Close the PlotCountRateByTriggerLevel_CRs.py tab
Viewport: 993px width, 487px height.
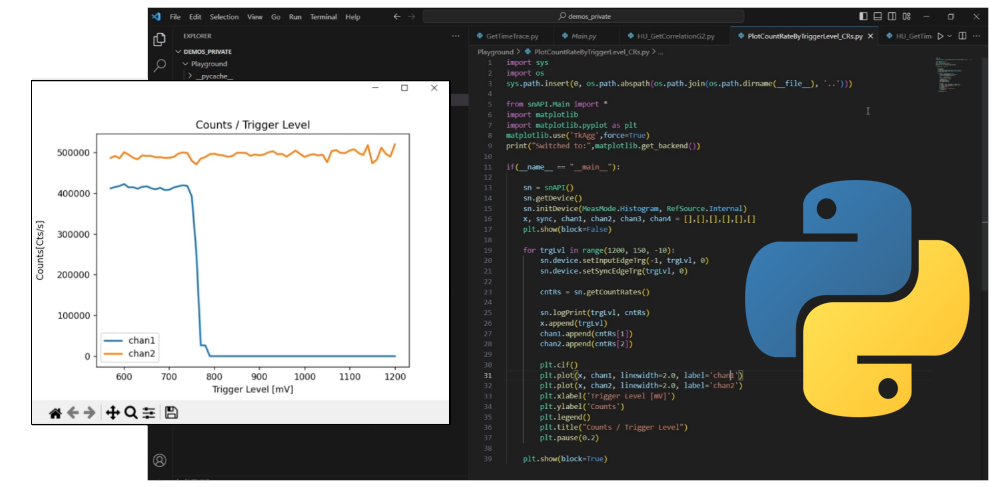click(x=871, y=37)
